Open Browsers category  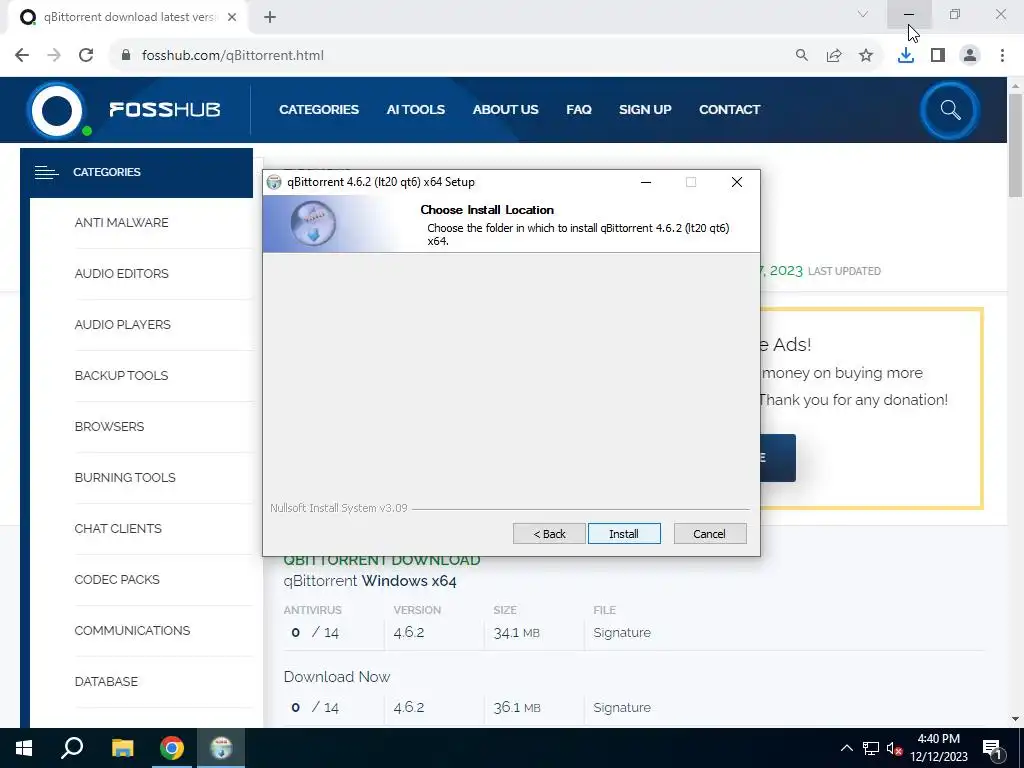tap(109, 426)
